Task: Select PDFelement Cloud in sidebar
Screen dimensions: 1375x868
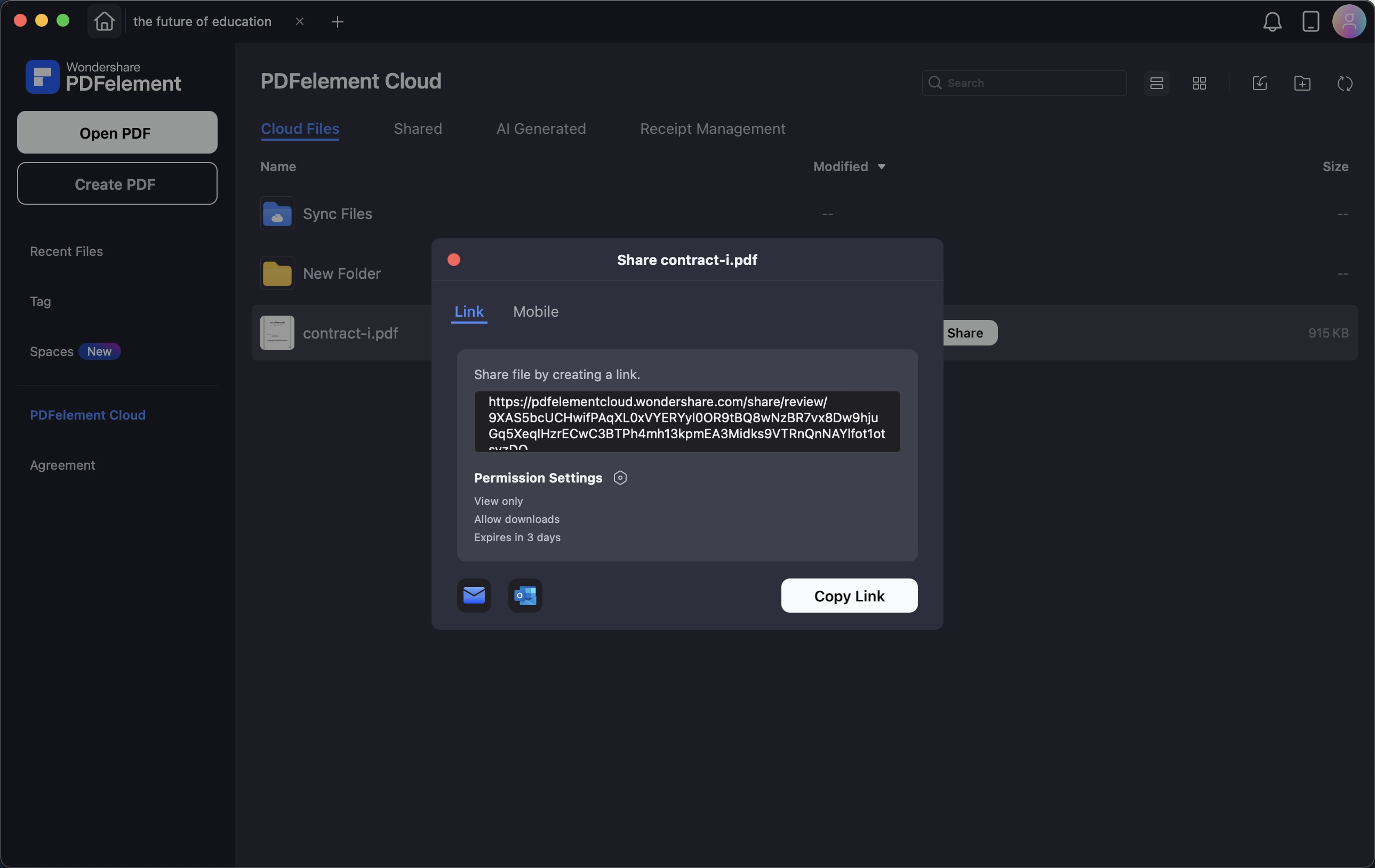Action: [87, 415]
